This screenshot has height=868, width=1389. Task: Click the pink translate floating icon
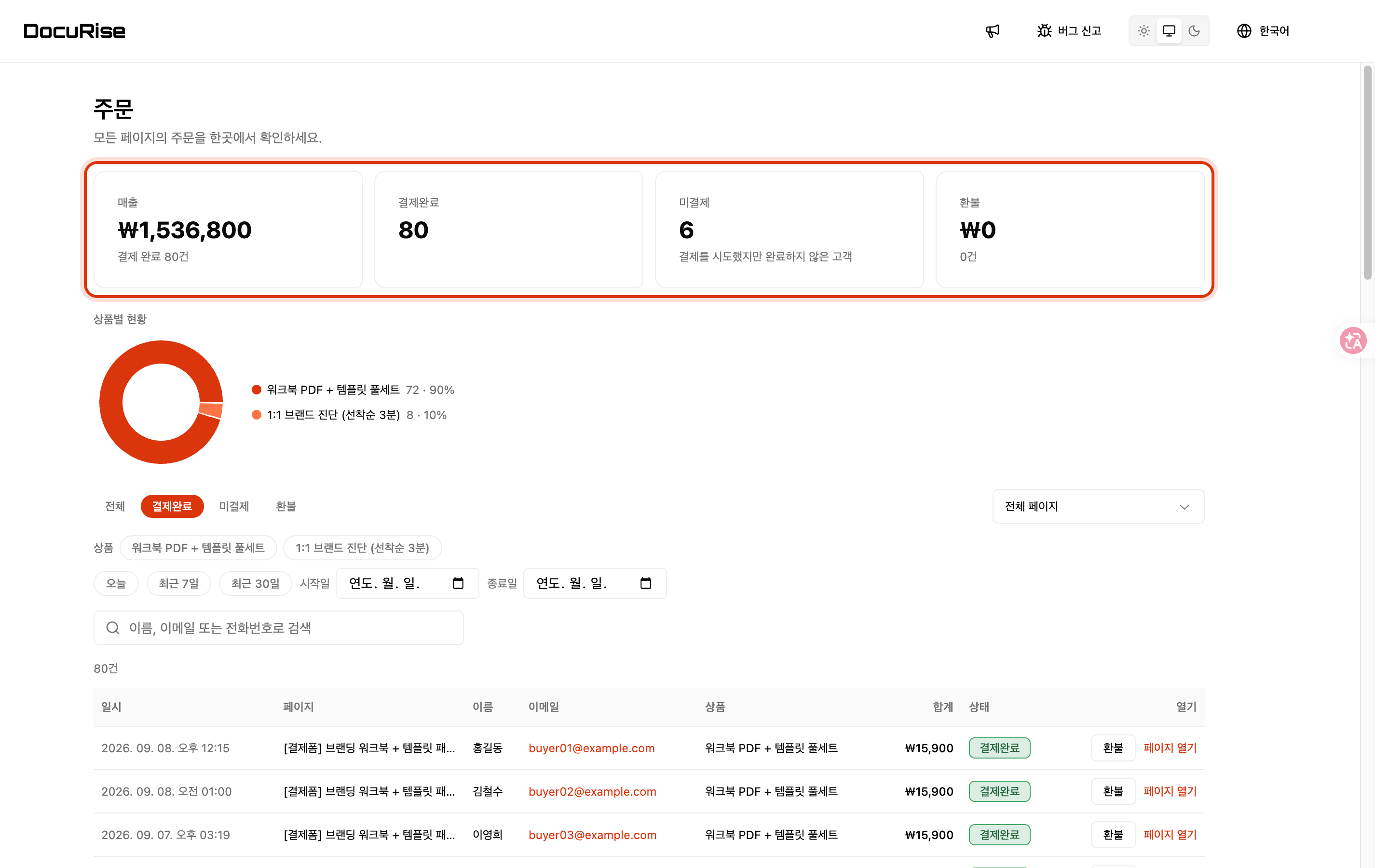pos(1353,340)
